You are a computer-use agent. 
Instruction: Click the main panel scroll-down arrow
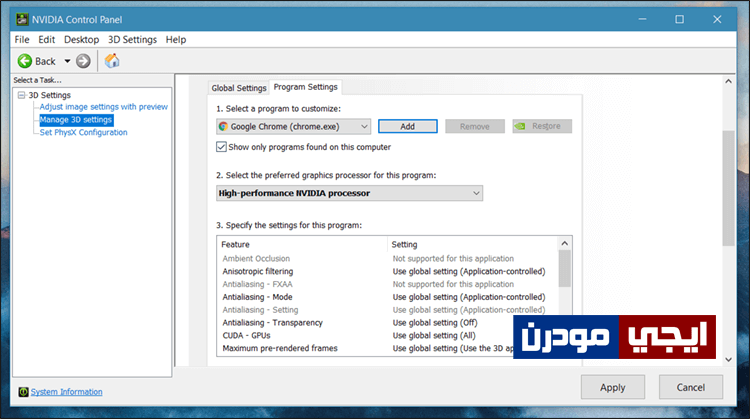(x=728, y=360)
